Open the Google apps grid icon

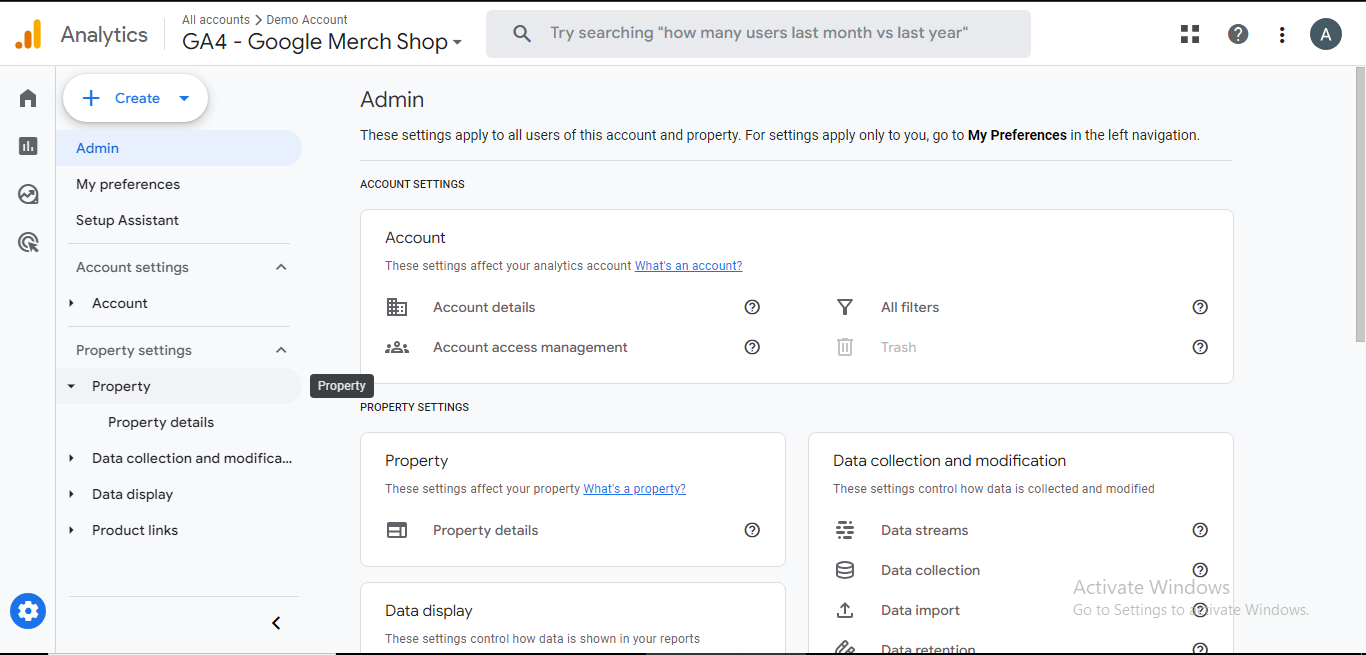tap(1190, 34)
